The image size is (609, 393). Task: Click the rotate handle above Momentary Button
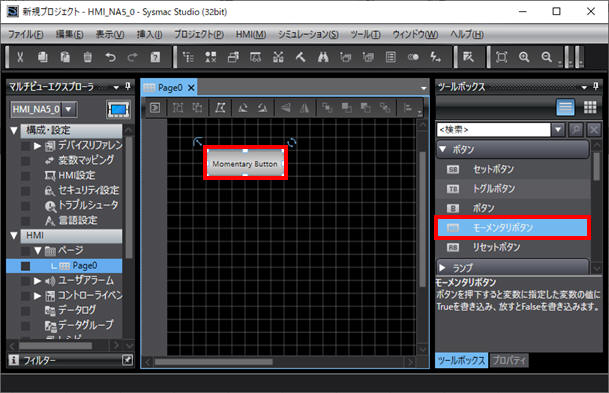coord(291,143)
